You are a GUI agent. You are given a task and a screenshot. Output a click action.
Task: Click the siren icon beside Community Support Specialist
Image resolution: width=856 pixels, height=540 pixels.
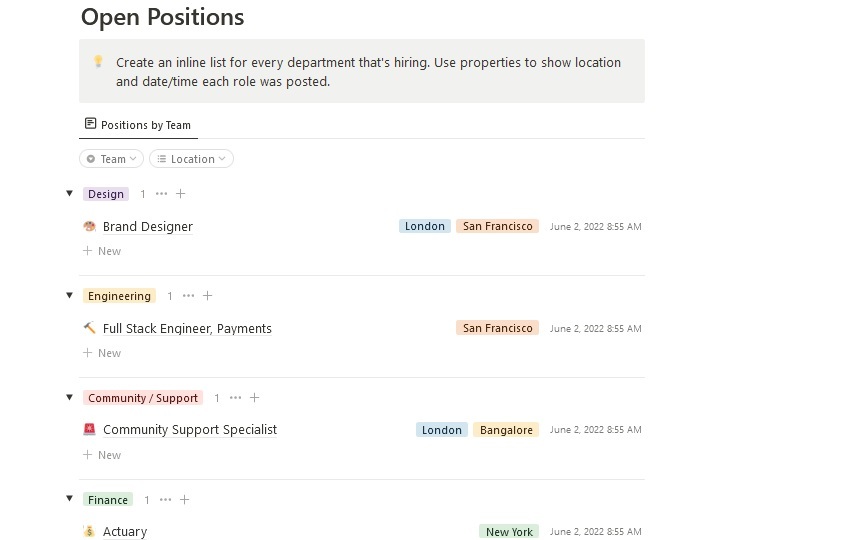[x=89, y=430]
